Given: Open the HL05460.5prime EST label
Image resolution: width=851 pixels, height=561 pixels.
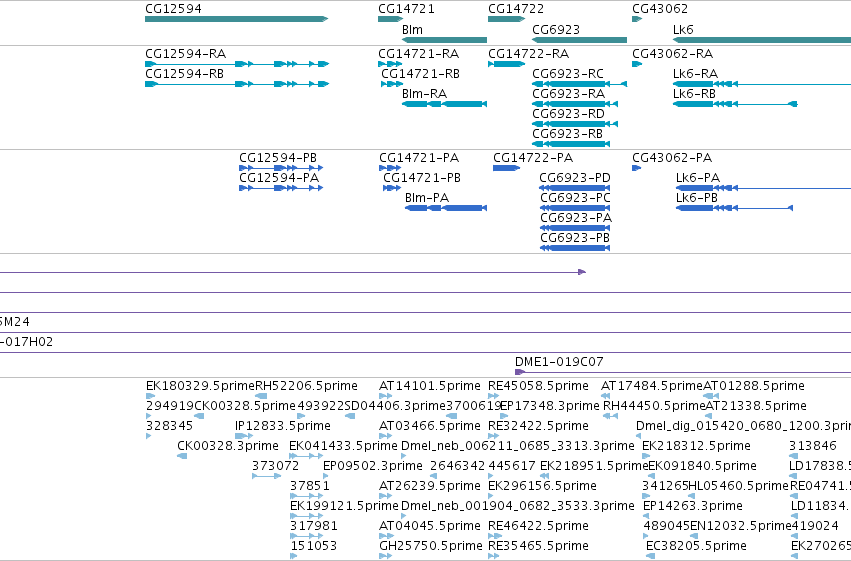Looking at the screenshot, I should [x=738, y=486].
